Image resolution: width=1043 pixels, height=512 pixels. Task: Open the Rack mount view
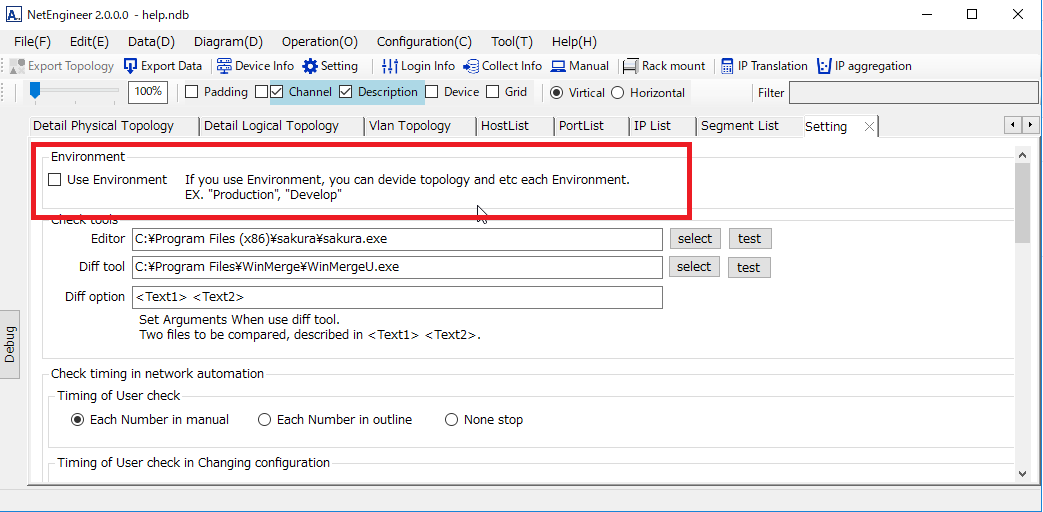[x=630, y=66]
